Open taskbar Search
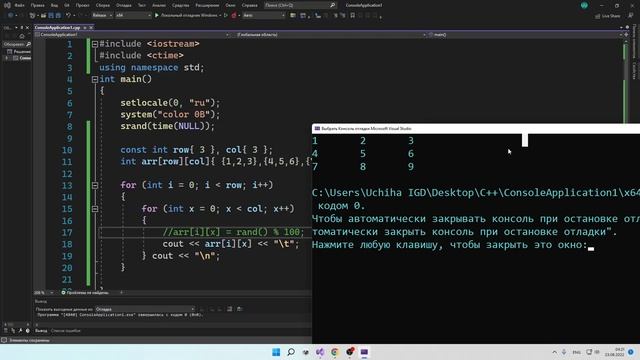 click(x=291, y=352)
